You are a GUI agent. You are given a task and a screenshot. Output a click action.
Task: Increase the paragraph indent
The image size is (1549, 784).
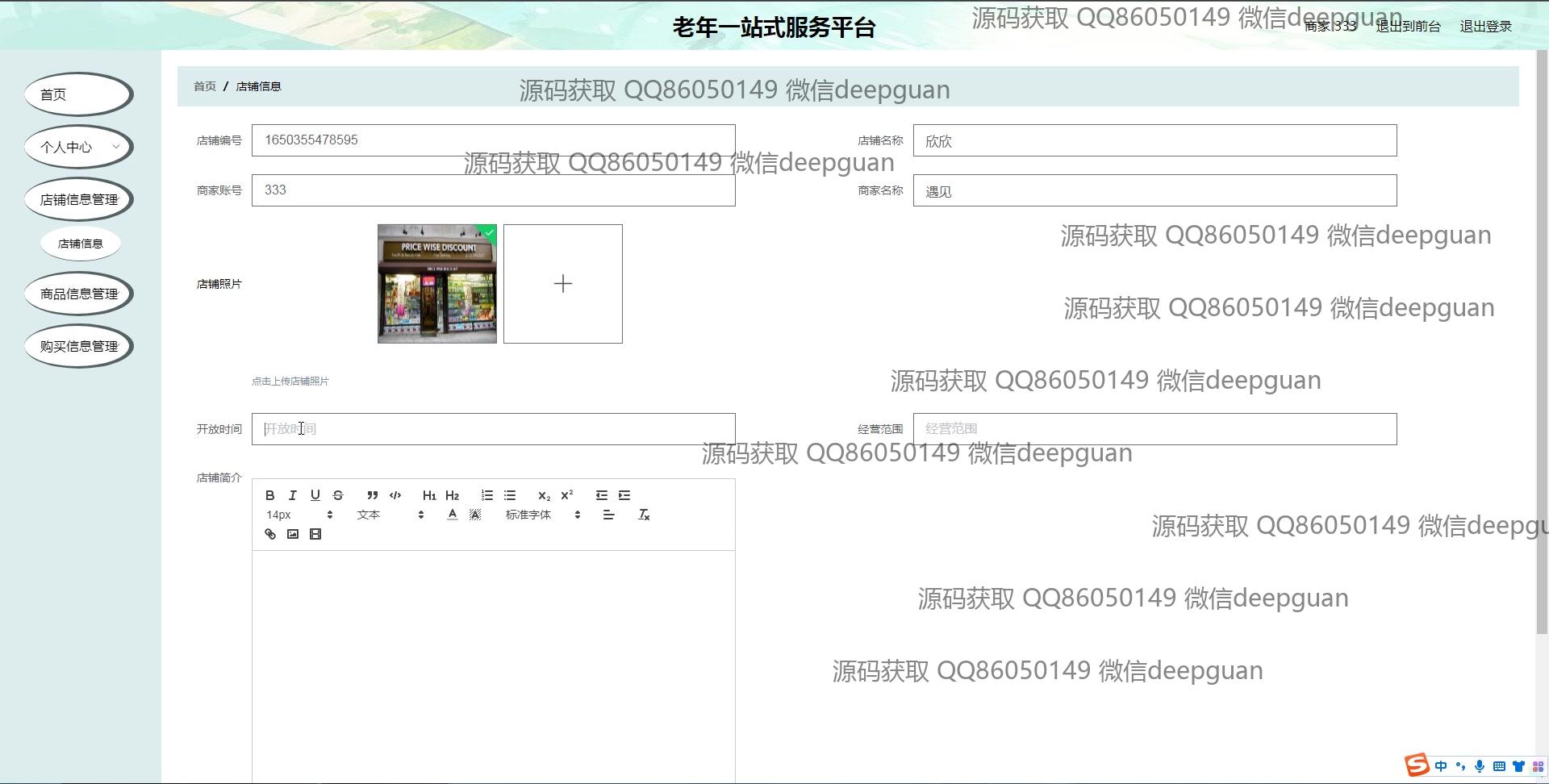pyautogui.click(x=624, y=495)
